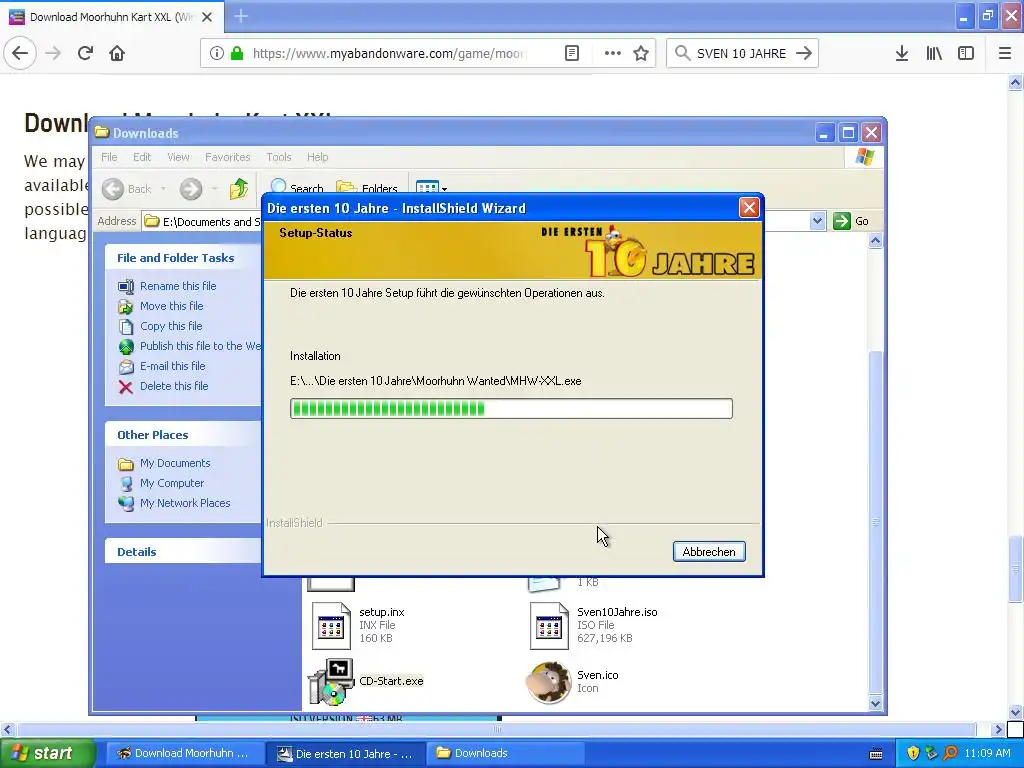1024x768 pixels.
Task: Click Go button next to address bar
Action: (851, 221)
